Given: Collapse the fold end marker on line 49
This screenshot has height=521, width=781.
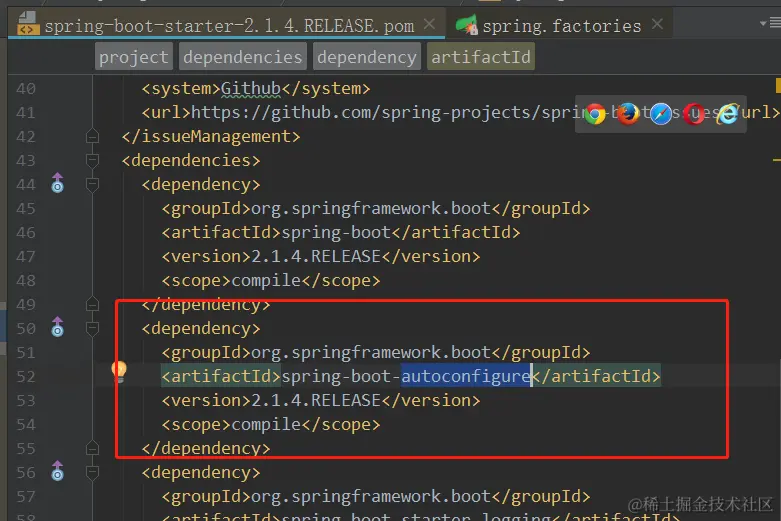Looking at the screenshot, I should [x=92, y=304].
